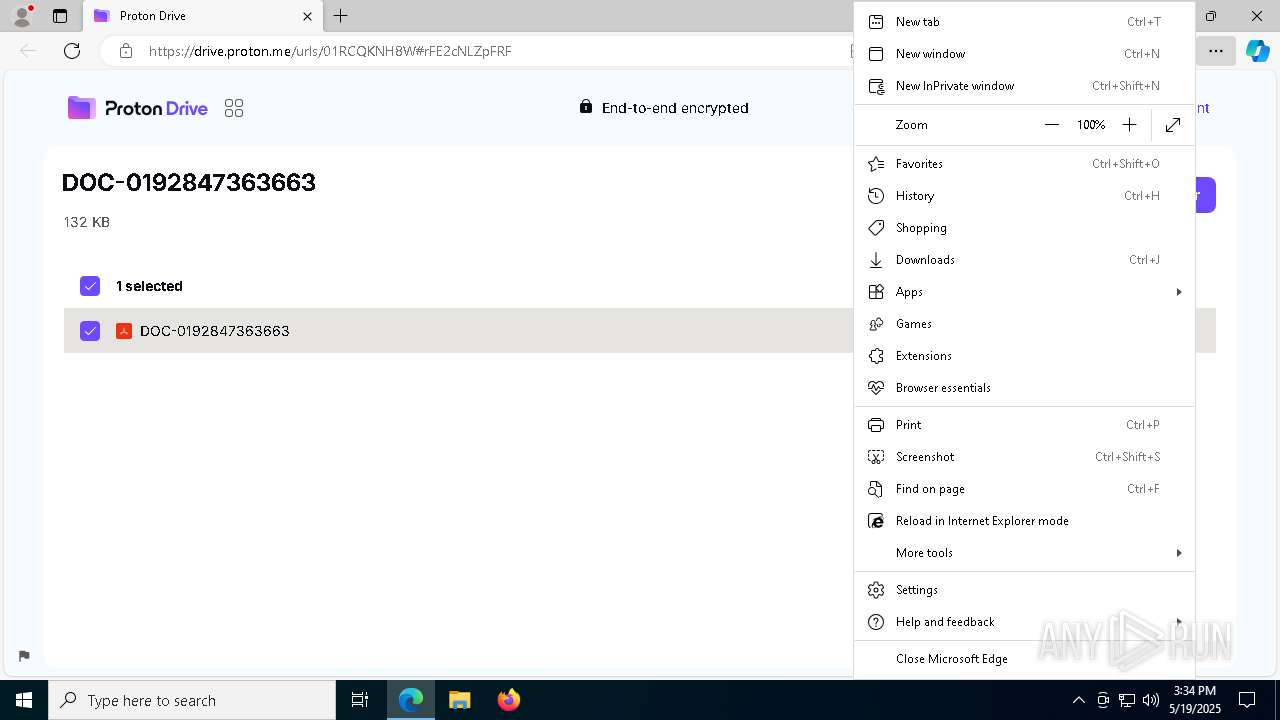This screenshot has width=1280, height=720.
Task: Uncheck the DOC-0192847363663 file checkbox
Action: [90, 331]
